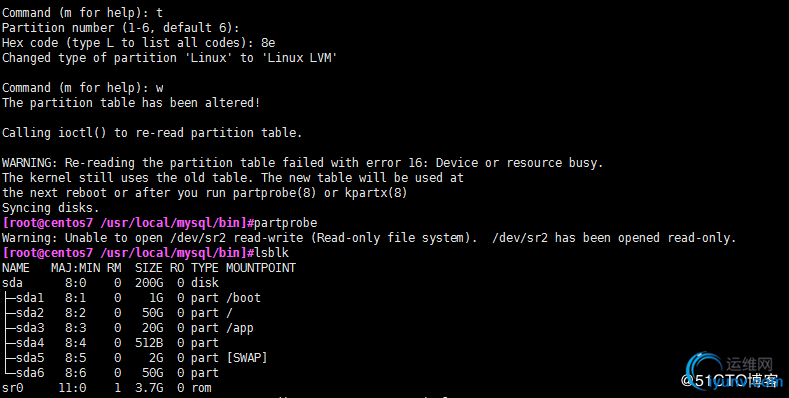Click the 'Command (m for help): w' line
789x398 pixels.
(x=83, y=88)
